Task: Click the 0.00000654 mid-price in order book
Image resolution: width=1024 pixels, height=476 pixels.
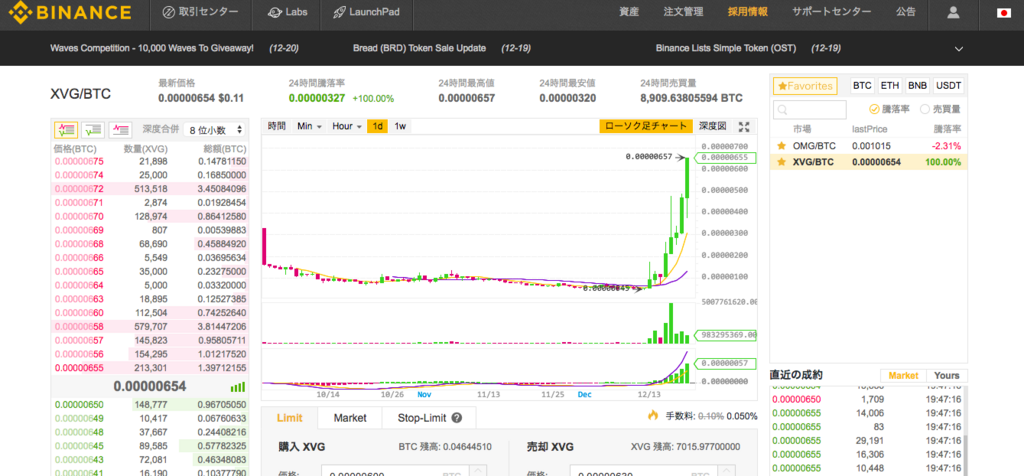Action: point(150,387)
